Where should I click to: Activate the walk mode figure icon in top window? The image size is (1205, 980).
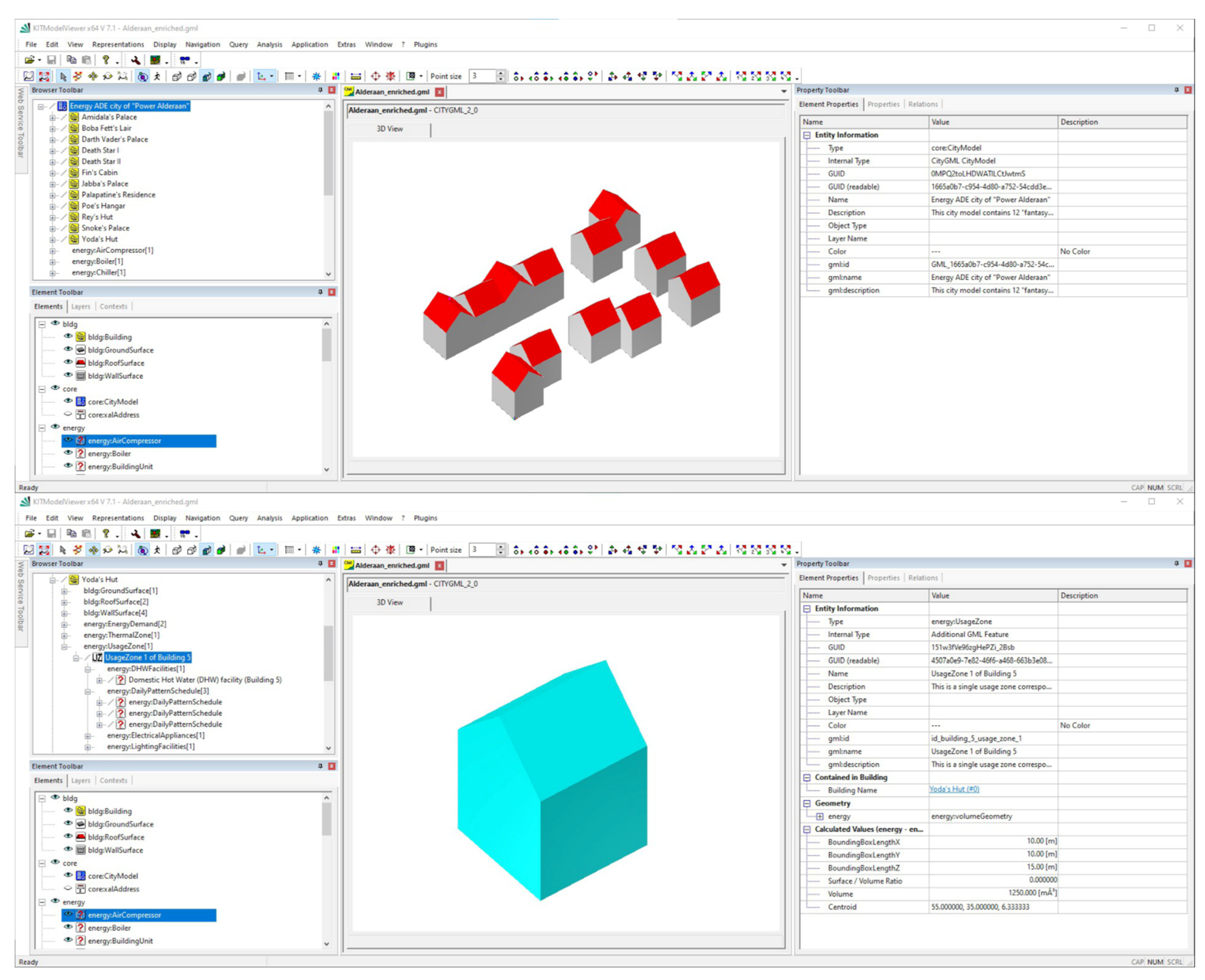[157, 76]
